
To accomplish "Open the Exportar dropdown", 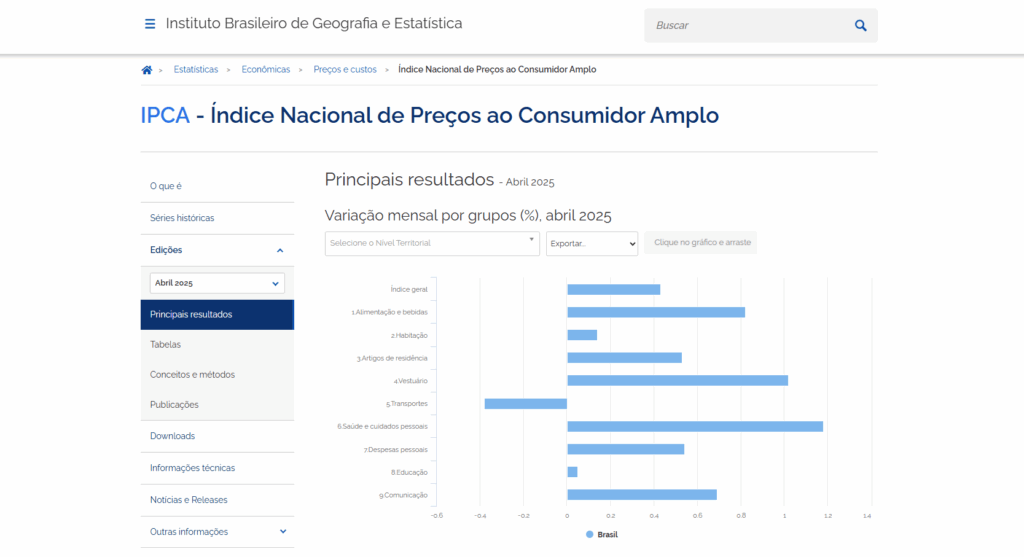I will coord(591,243).
